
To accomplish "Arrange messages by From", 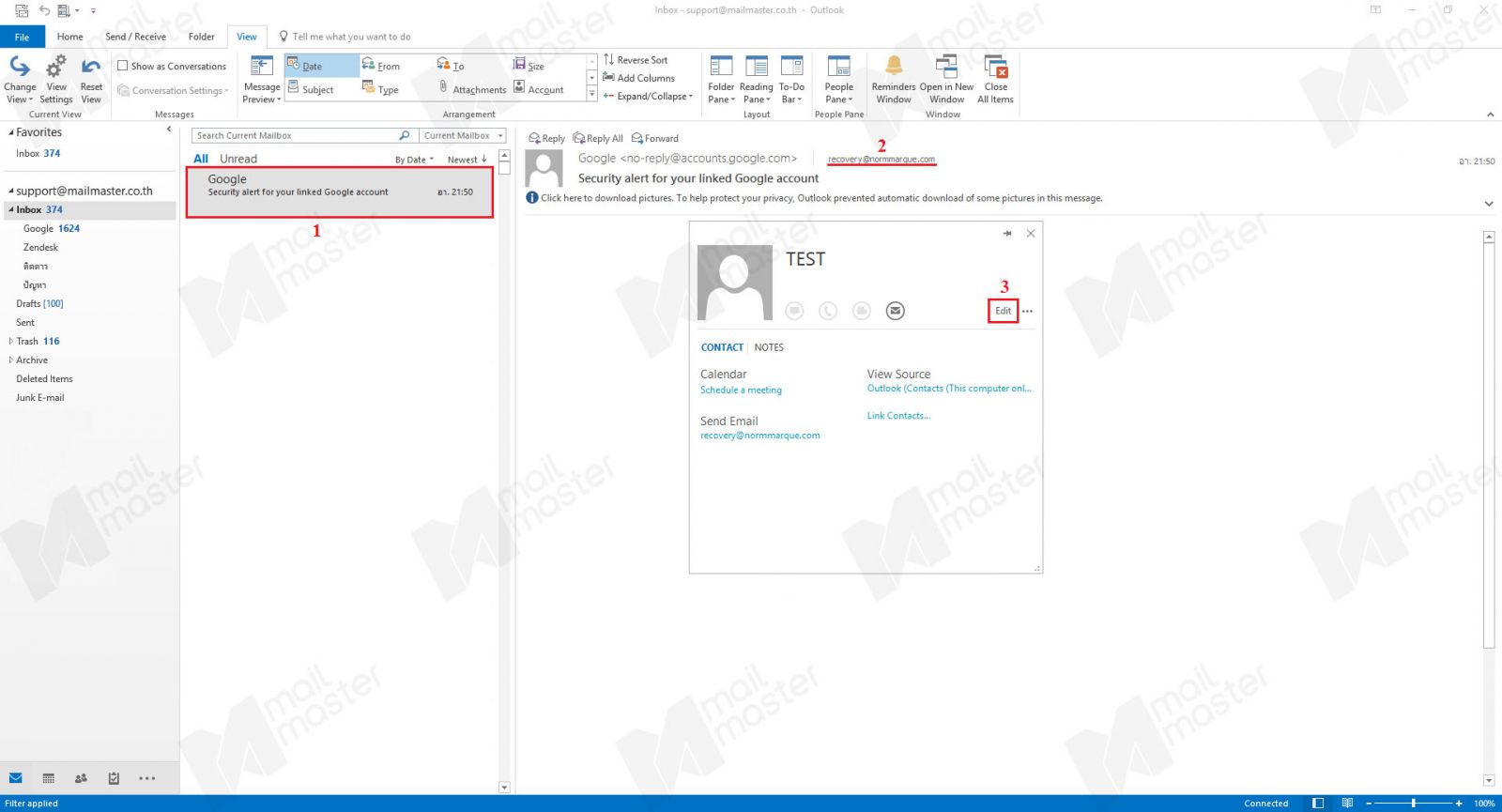I will click(382, 66).
